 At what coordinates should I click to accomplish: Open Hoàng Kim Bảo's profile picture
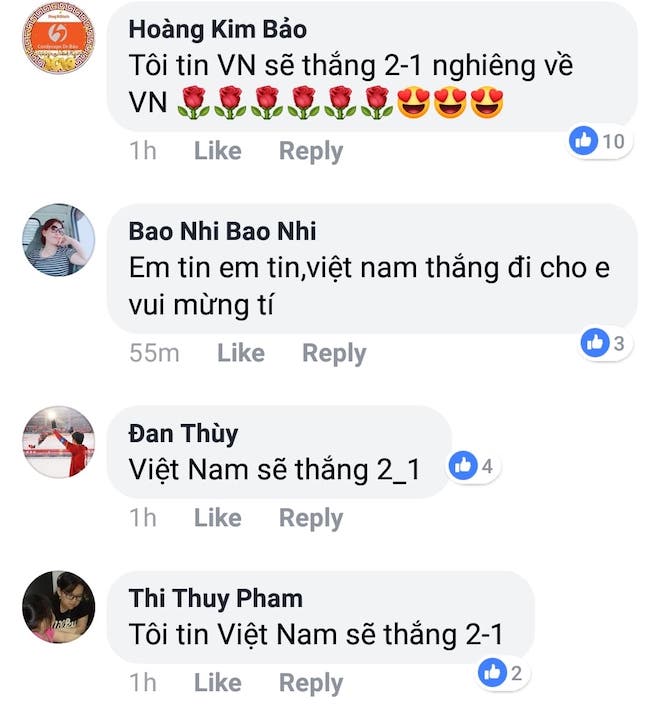[59, 37]
